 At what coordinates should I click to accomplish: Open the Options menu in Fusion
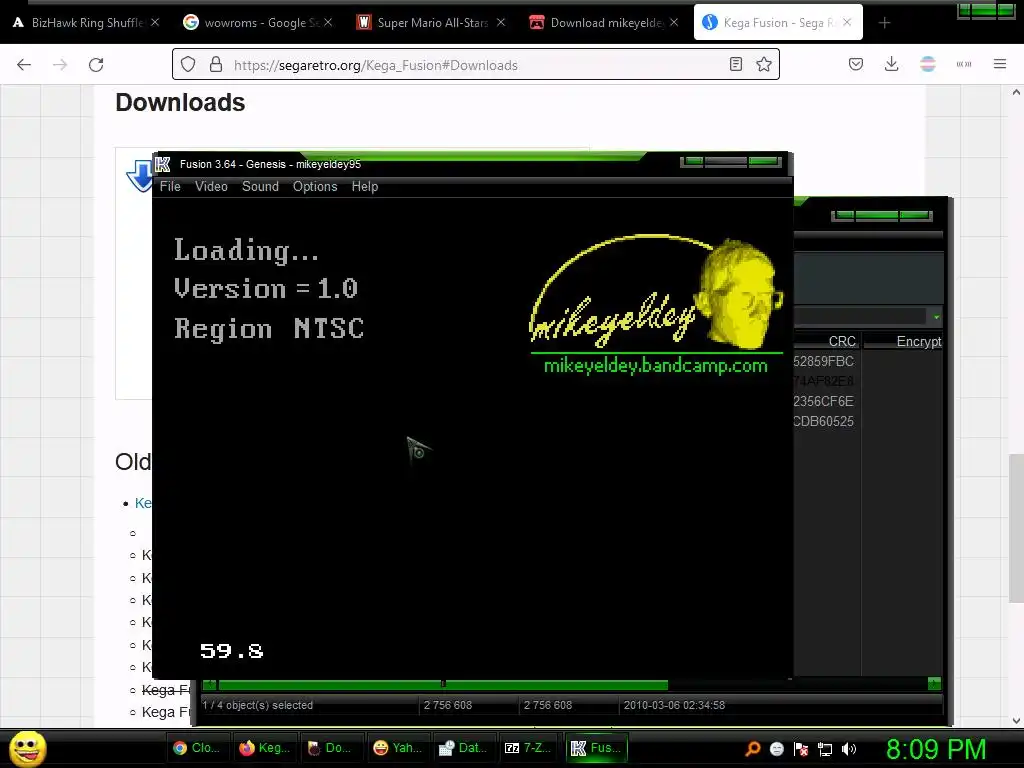[x=315, y=187]
